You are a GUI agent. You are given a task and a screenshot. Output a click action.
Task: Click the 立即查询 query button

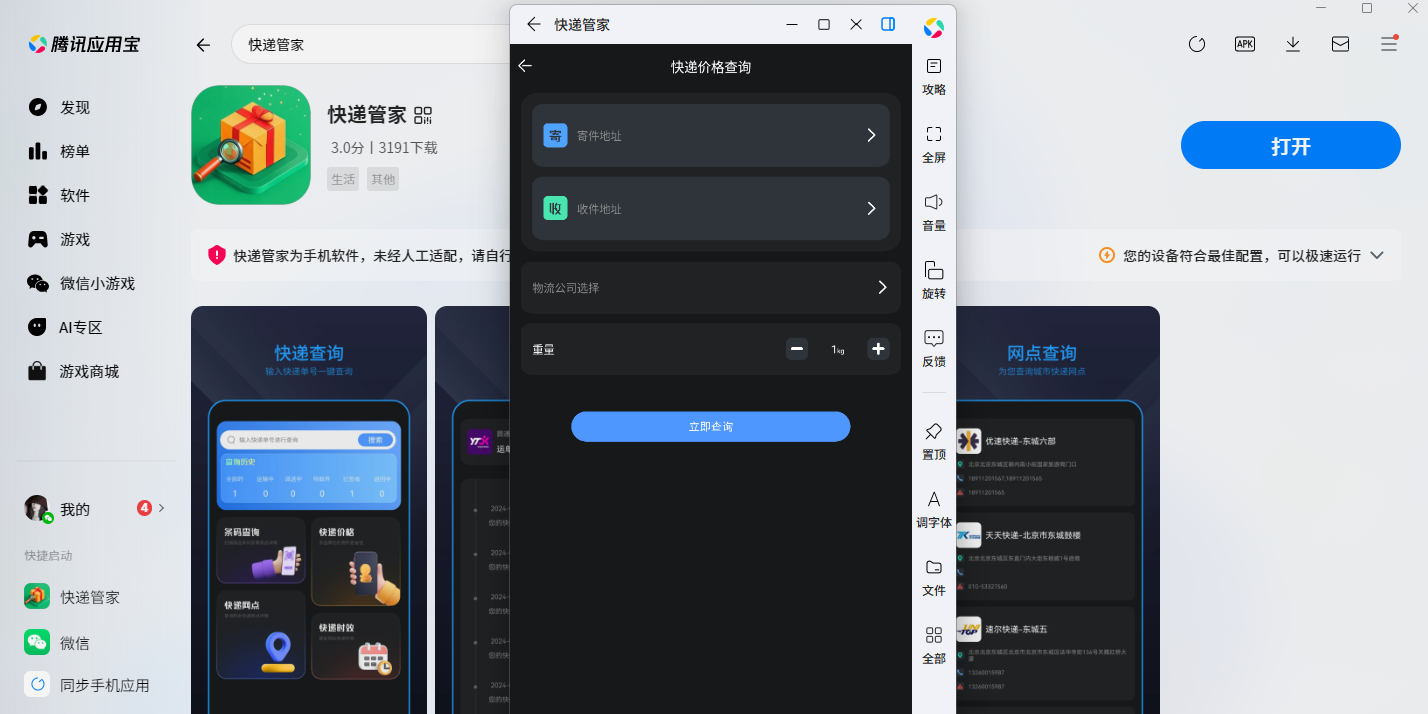pos(710,426)
